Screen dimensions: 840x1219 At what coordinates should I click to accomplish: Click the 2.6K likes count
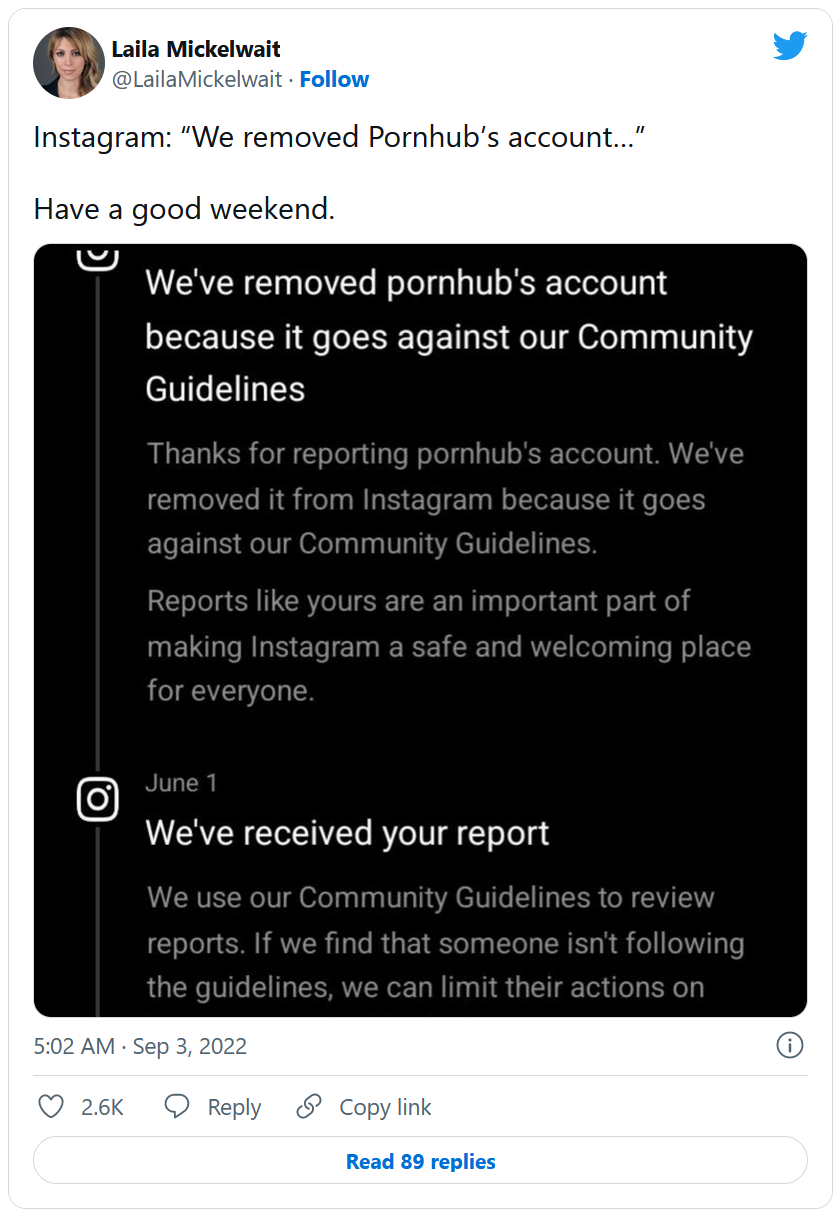pos(102,1107)
